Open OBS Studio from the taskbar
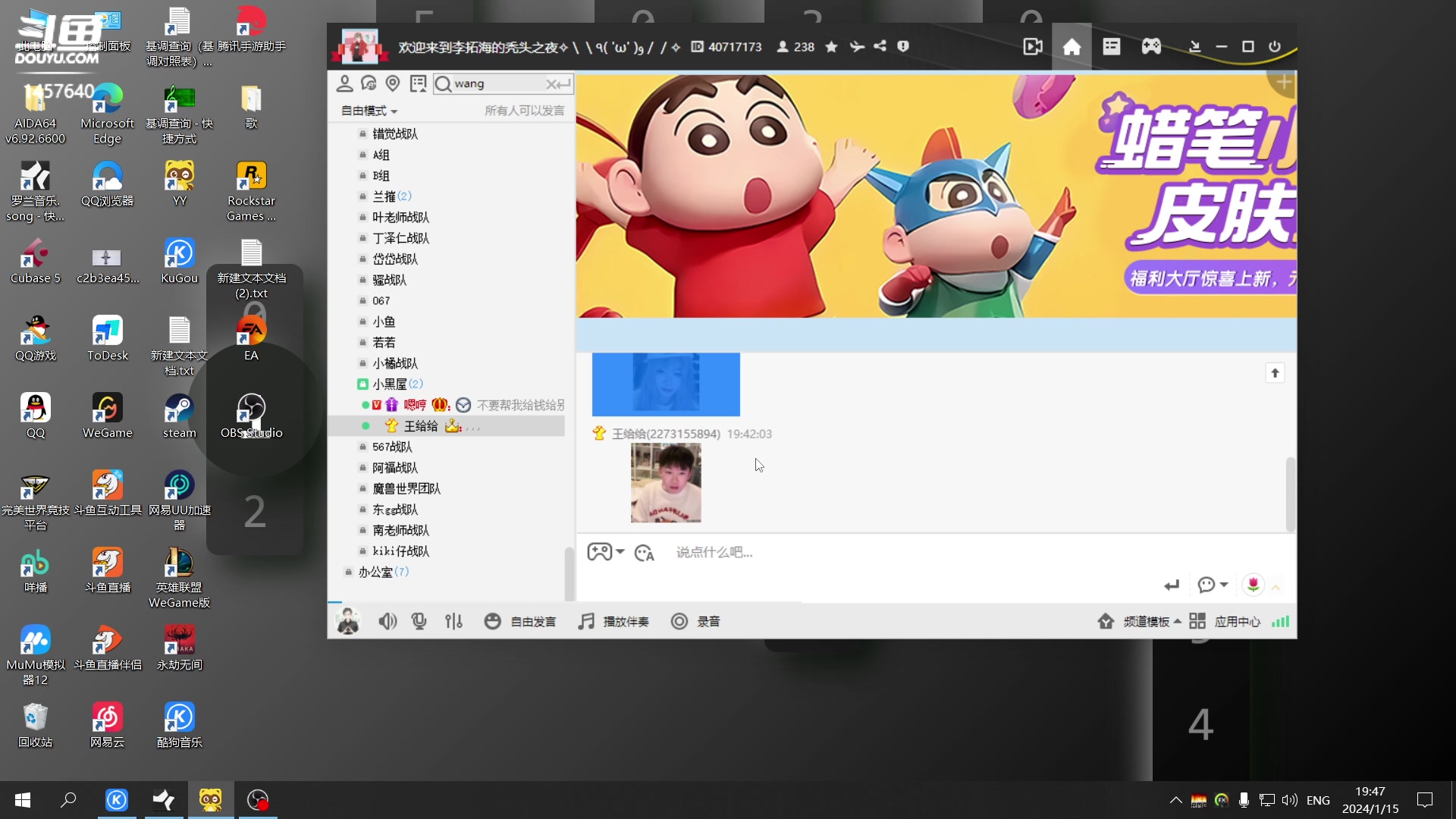This screenshot has height=819, width=1456. tap(257, 799)
